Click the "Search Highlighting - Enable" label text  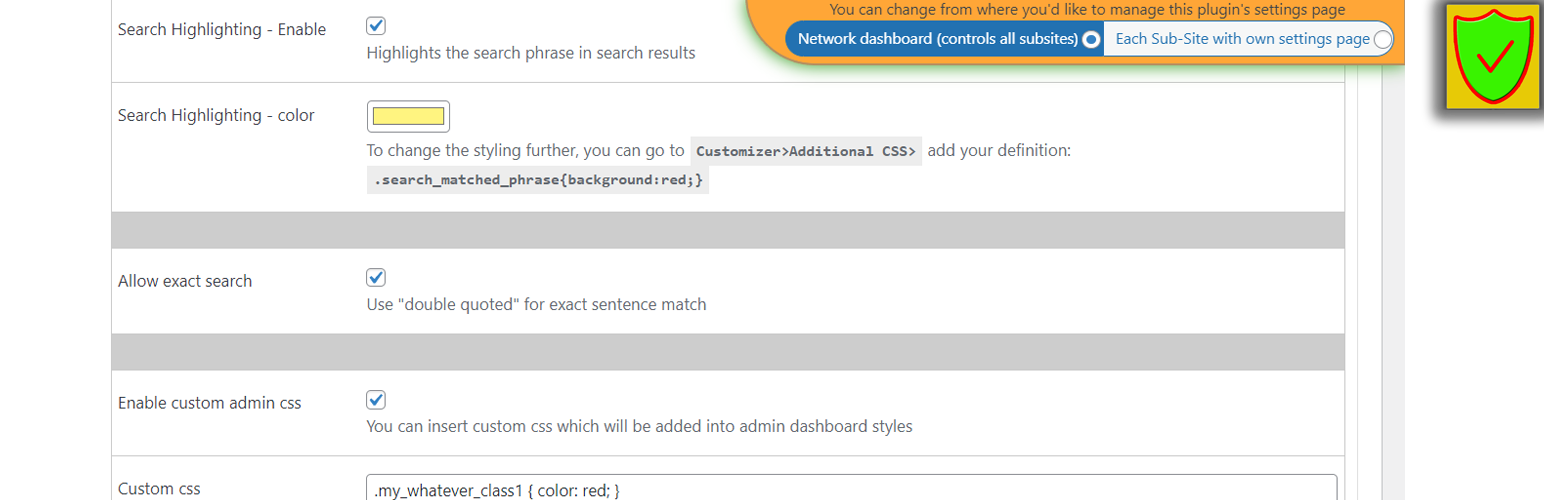[222, 30]
